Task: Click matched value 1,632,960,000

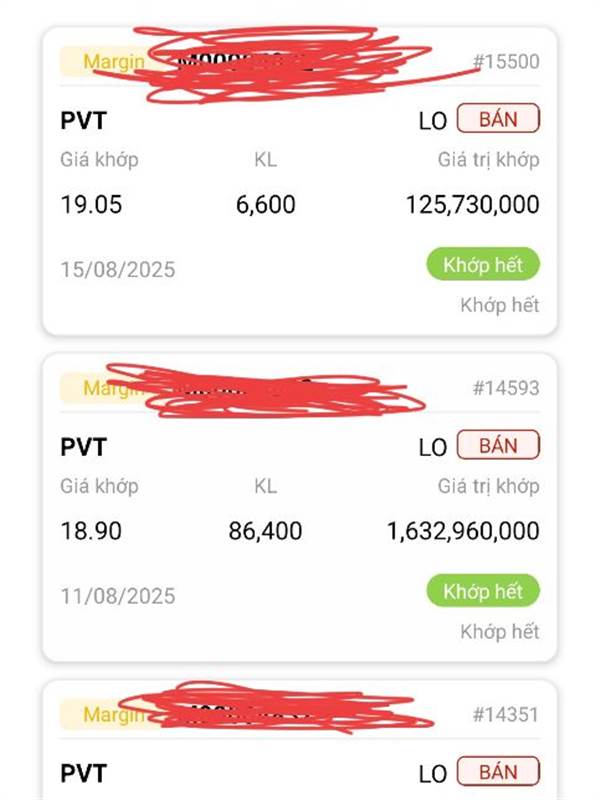Action: tap(463, 531)
